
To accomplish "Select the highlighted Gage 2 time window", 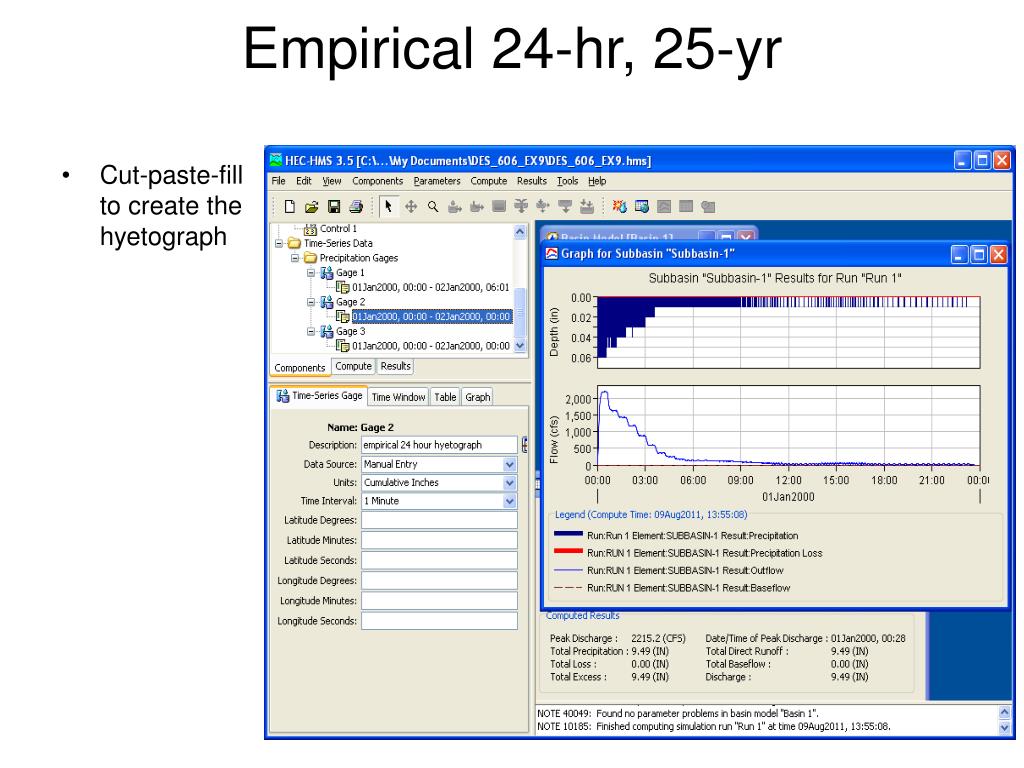I will (430, 317).
